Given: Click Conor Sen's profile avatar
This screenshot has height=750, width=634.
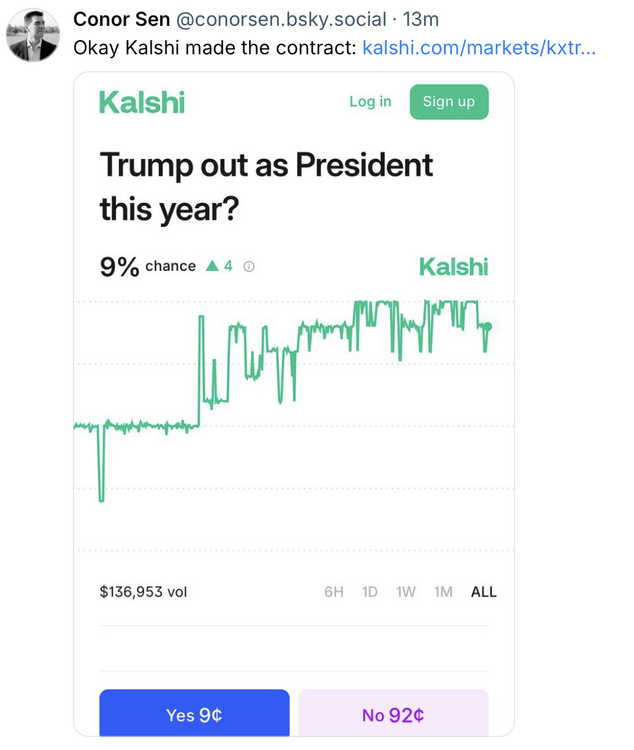Looking at the screenshot, I should coord(32,35).
